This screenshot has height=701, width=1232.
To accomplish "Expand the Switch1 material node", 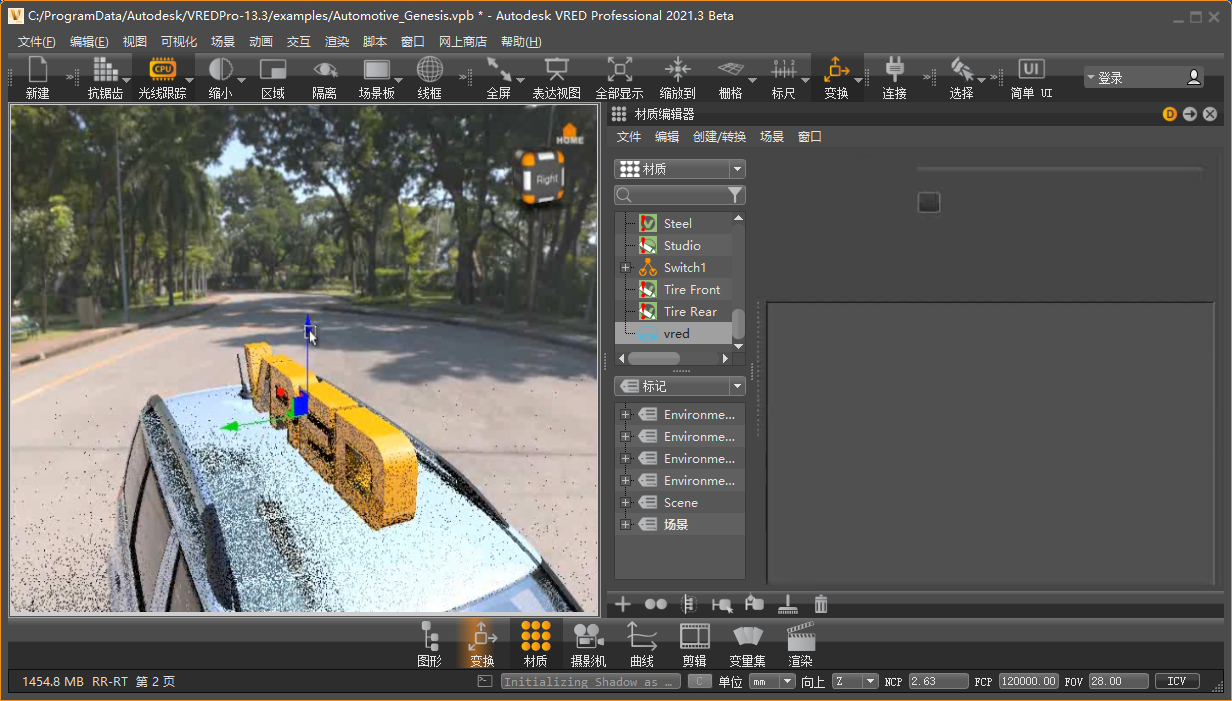I will pos(626,268).
